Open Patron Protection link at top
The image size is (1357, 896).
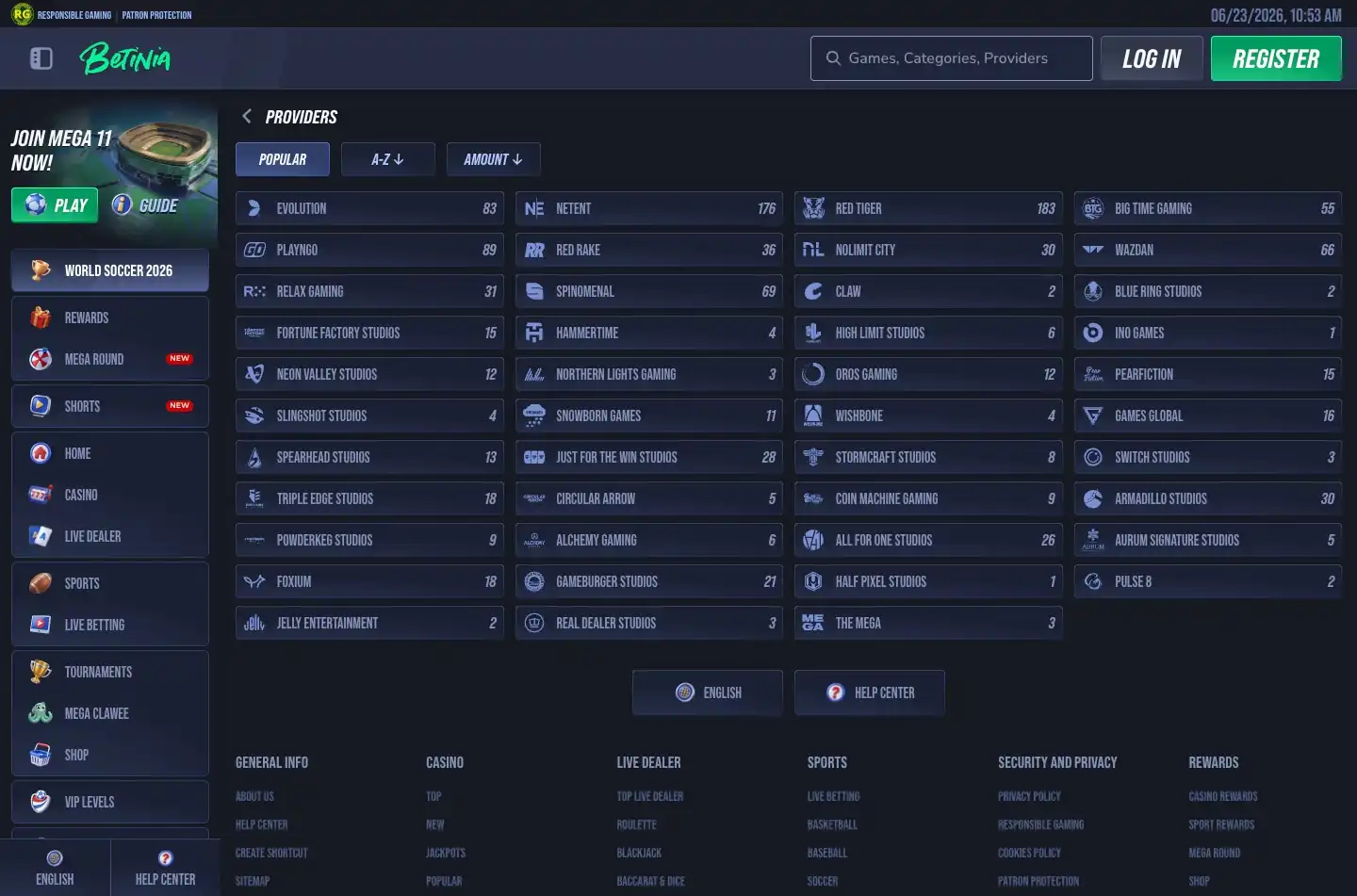[x=156, y=15]
